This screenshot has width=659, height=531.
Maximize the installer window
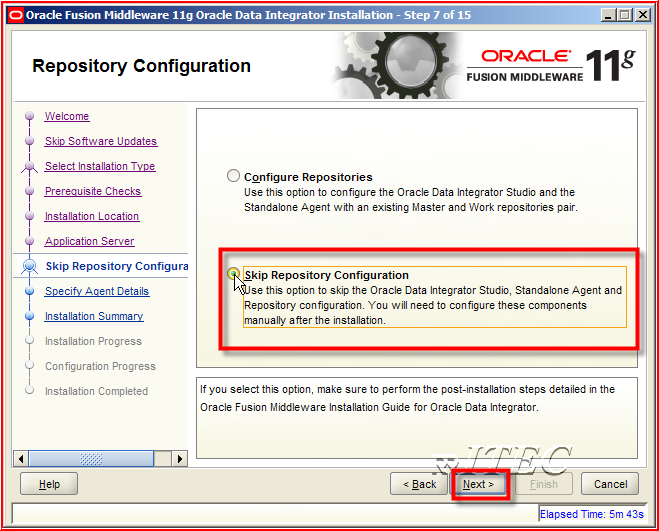tap(625, 15)
